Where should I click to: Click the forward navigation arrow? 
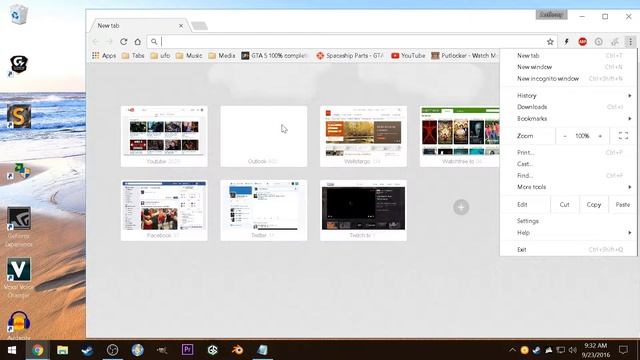coord(109,42)
